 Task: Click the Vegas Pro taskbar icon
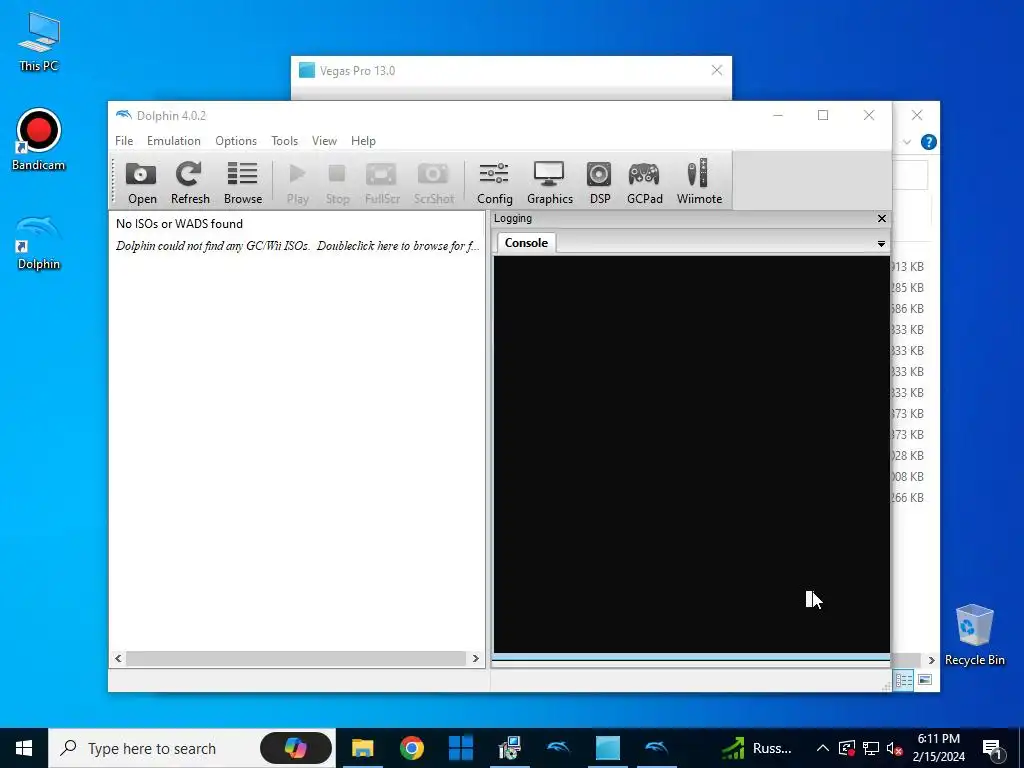pyautogui.click(x=607, y=748)
